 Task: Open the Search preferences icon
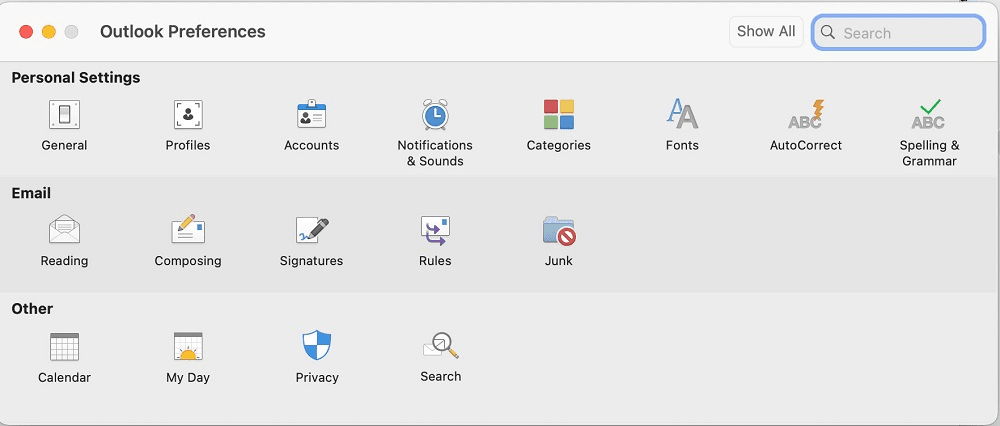(x=440, y=348)
